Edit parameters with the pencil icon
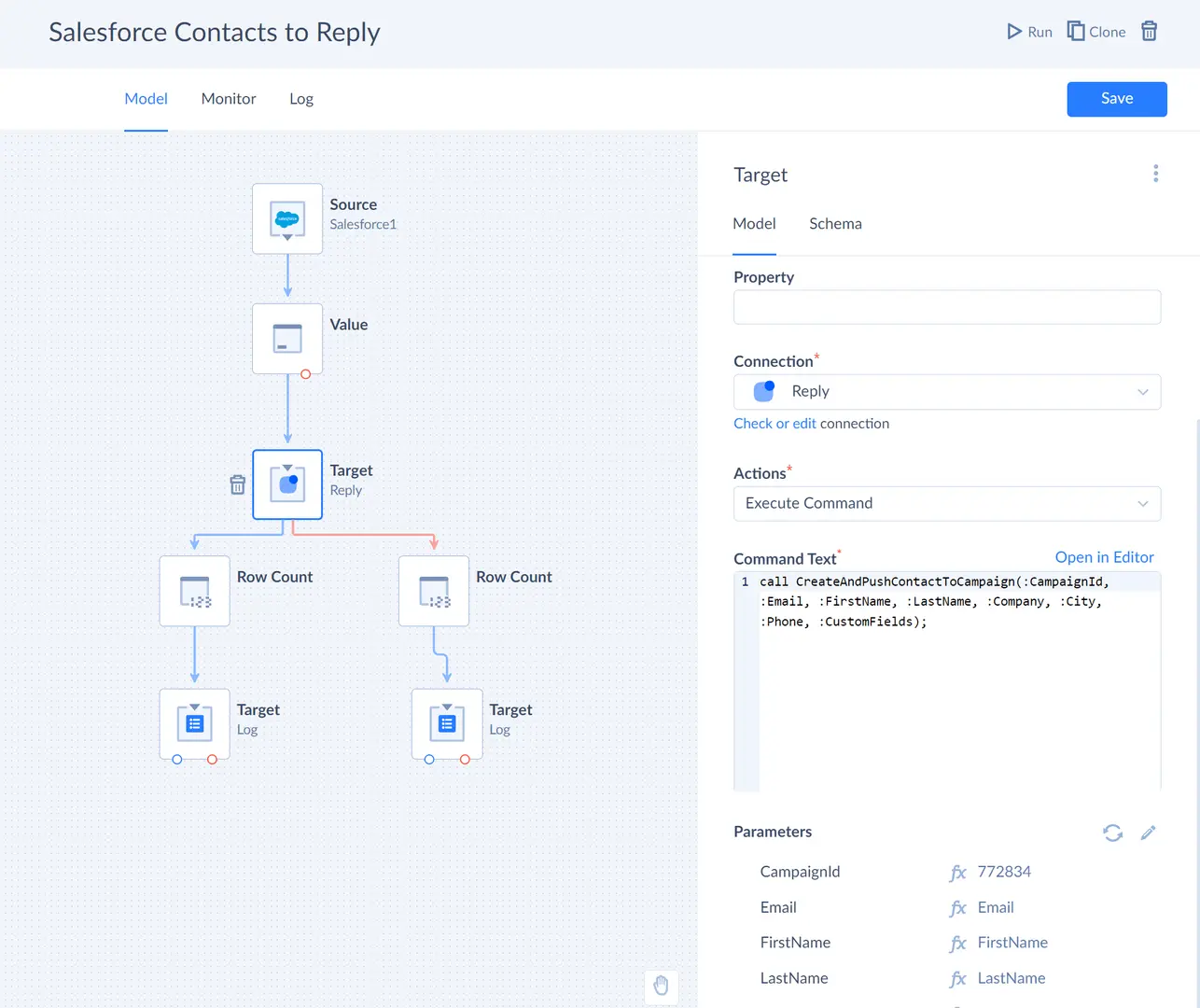Image resolution: width=1200 pixels, height=1008 pixels. click(x=1149, y=833)
